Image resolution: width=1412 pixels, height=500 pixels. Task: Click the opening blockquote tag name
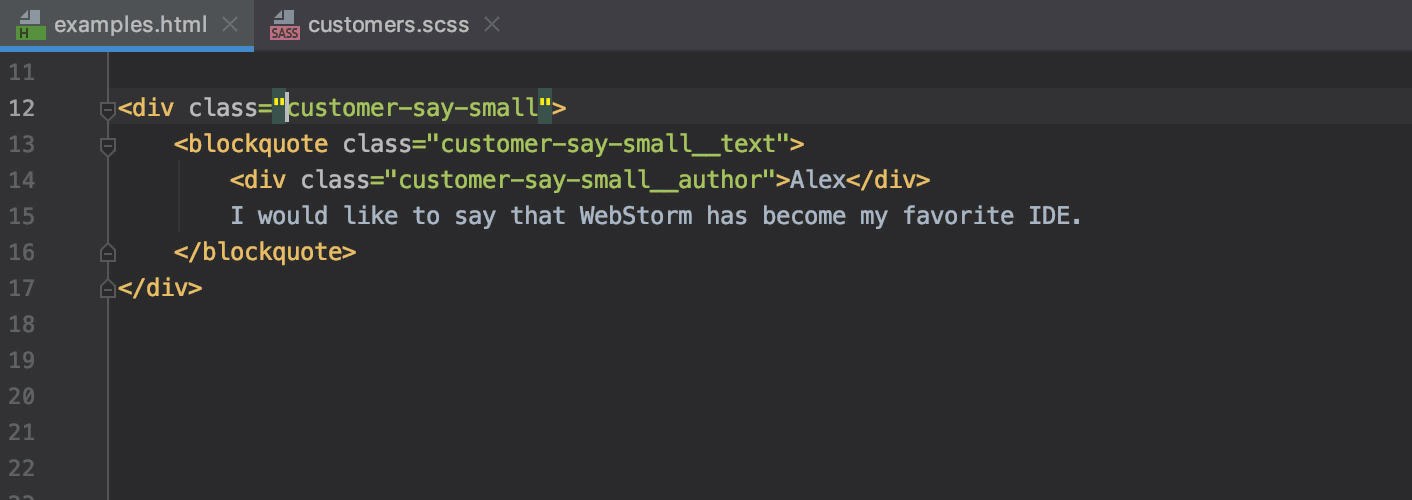pos(258,144)
